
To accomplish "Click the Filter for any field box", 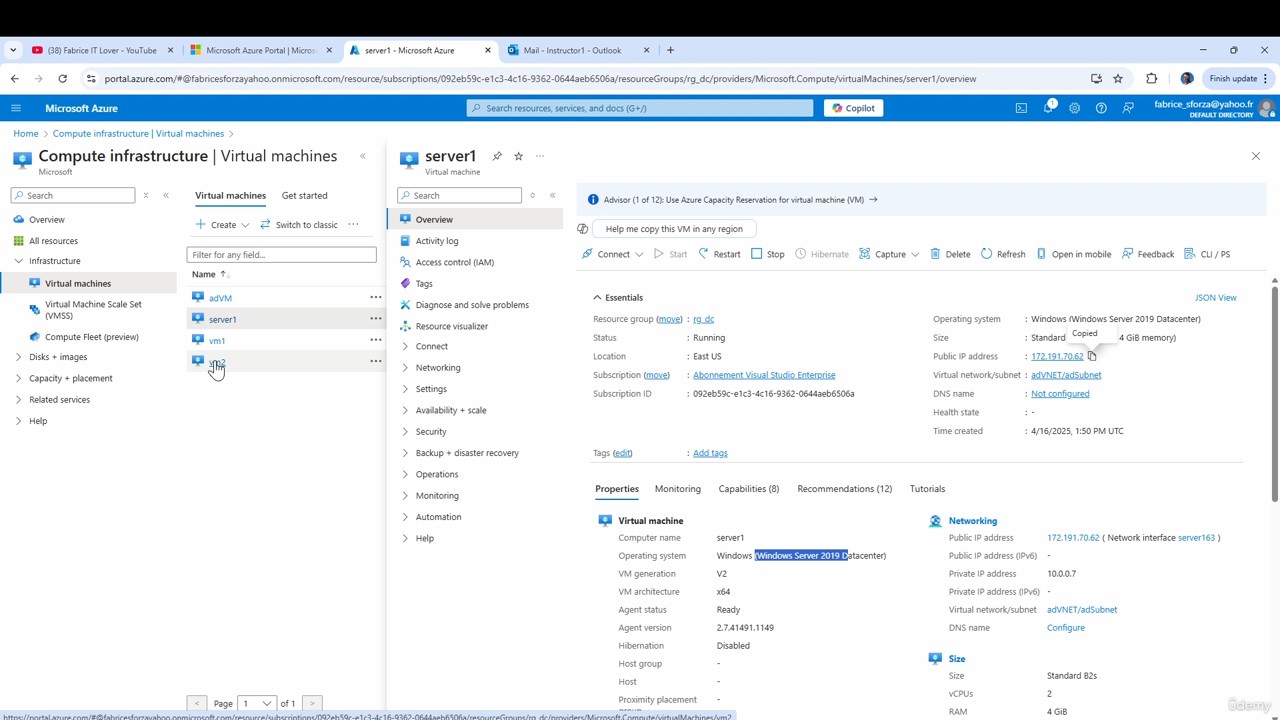I will click(281, 255).
